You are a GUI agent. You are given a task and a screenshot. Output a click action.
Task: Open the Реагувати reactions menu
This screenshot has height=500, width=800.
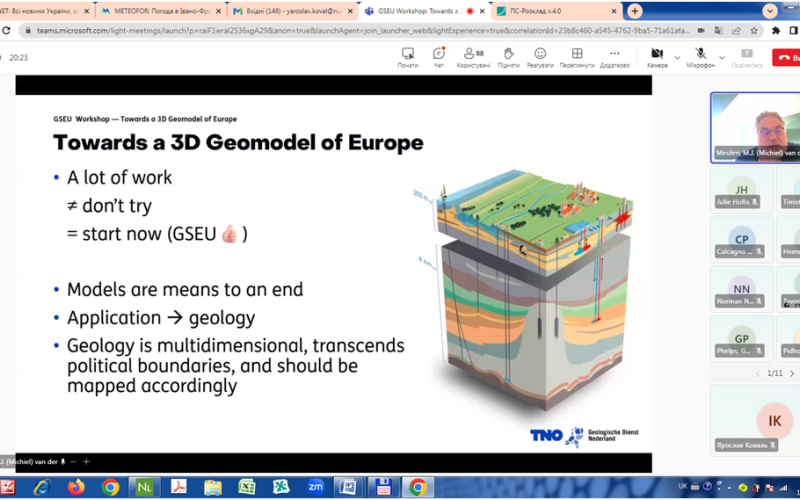click(540, 58)
